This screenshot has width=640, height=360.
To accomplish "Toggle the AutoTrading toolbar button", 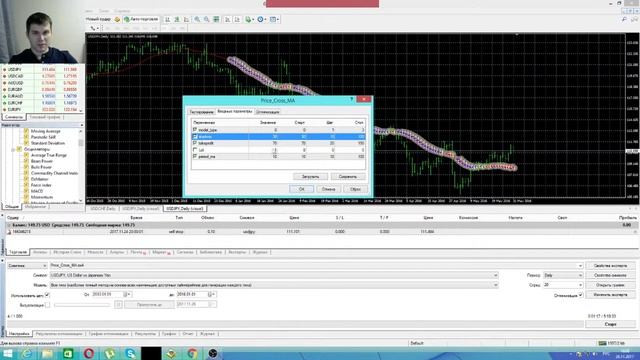I will [141, 19].
